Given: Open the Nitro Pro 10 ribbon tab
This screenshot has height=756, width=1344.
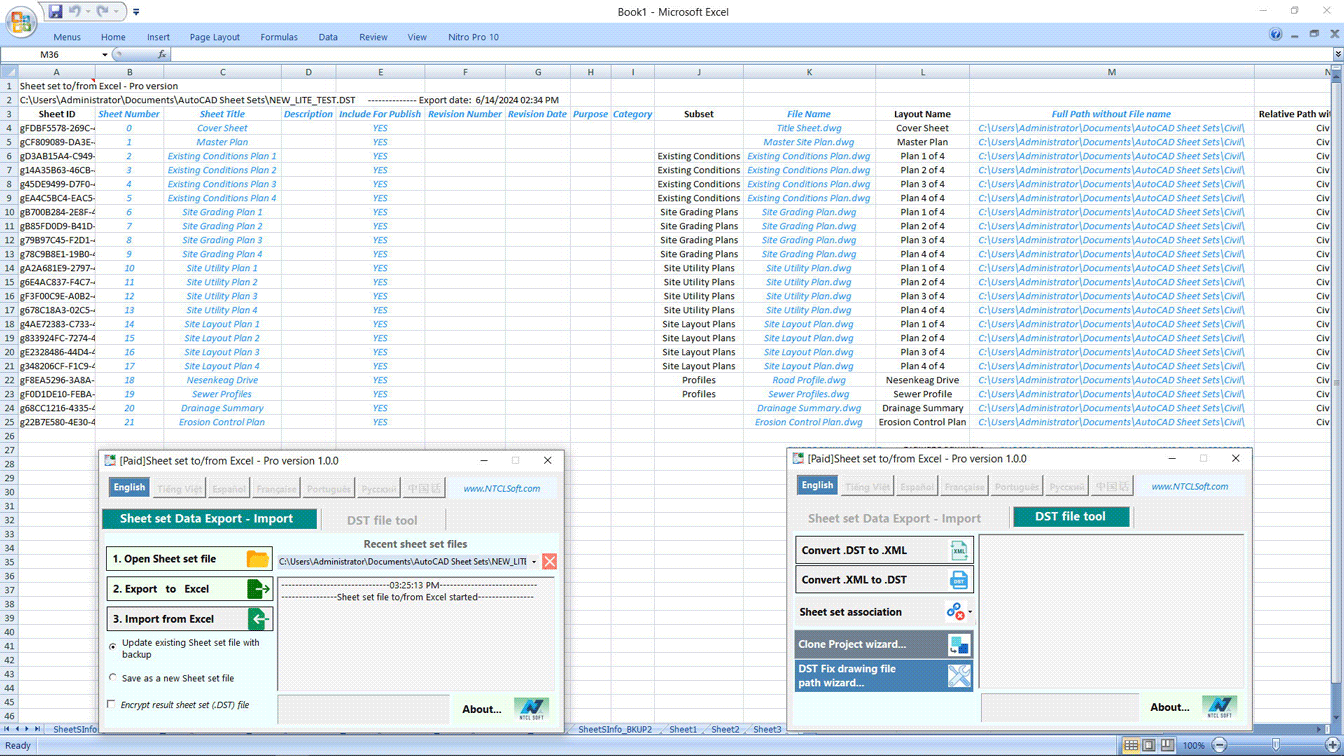Looking at the screenshot, I should [473, 37].
